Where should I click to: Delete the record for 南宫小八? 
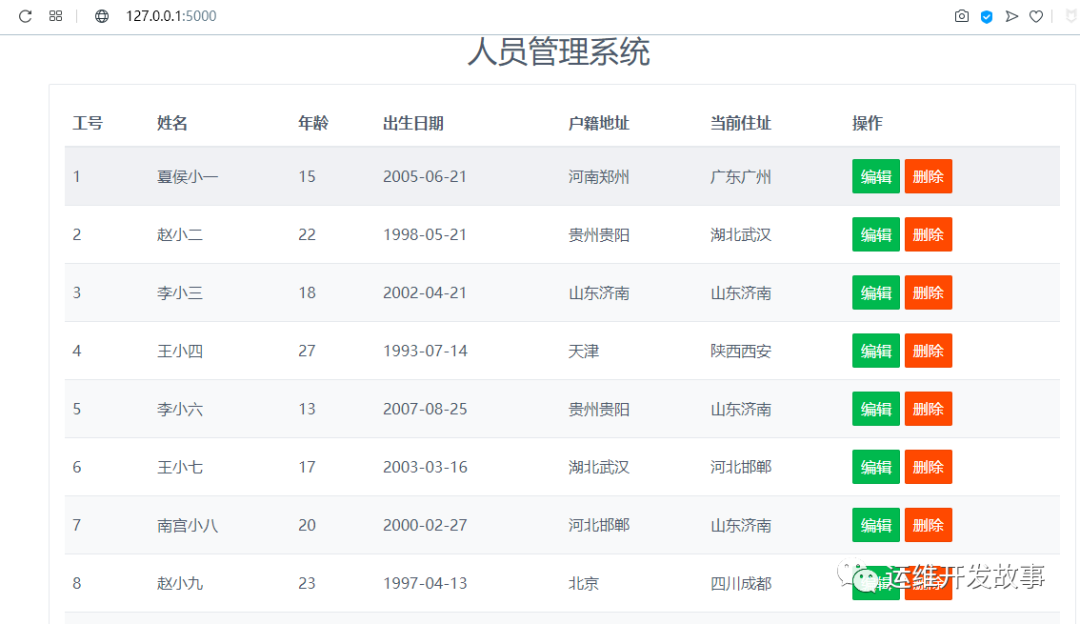point(928,525)
